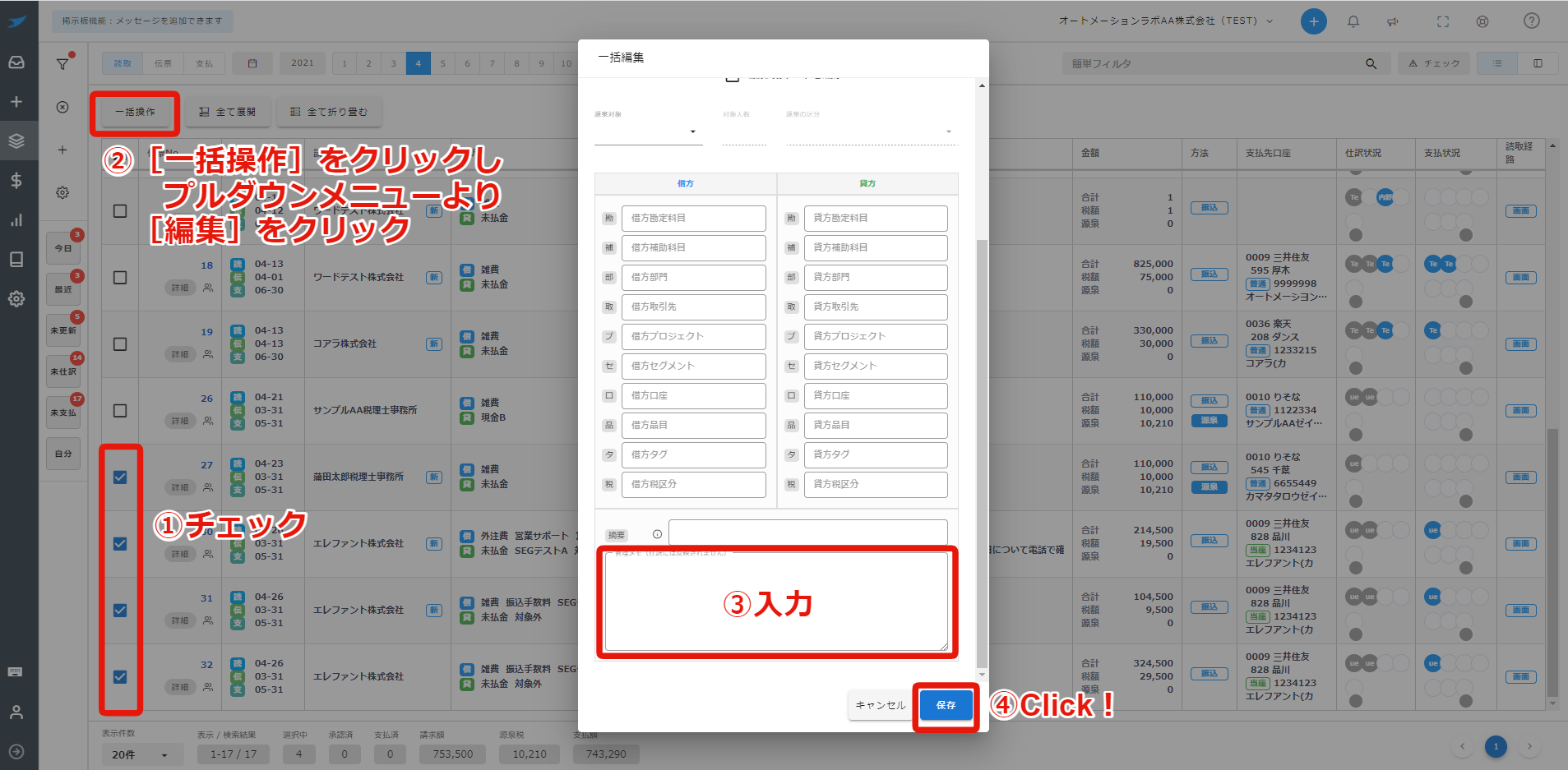
Task: Open the 借方税区分 combo field
Action: pyautogui.click(x=693, y=485)
